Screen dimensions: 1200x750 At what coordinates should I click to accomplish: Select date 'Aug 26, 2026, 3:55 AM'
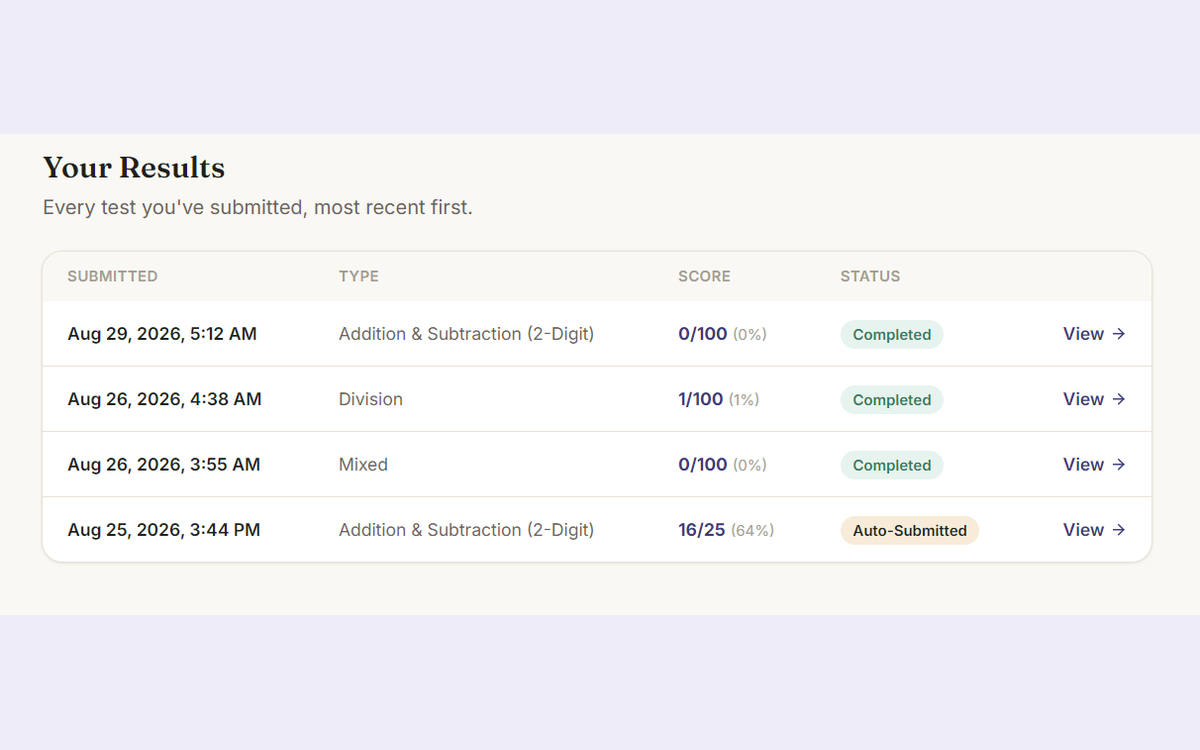[164, 464]
